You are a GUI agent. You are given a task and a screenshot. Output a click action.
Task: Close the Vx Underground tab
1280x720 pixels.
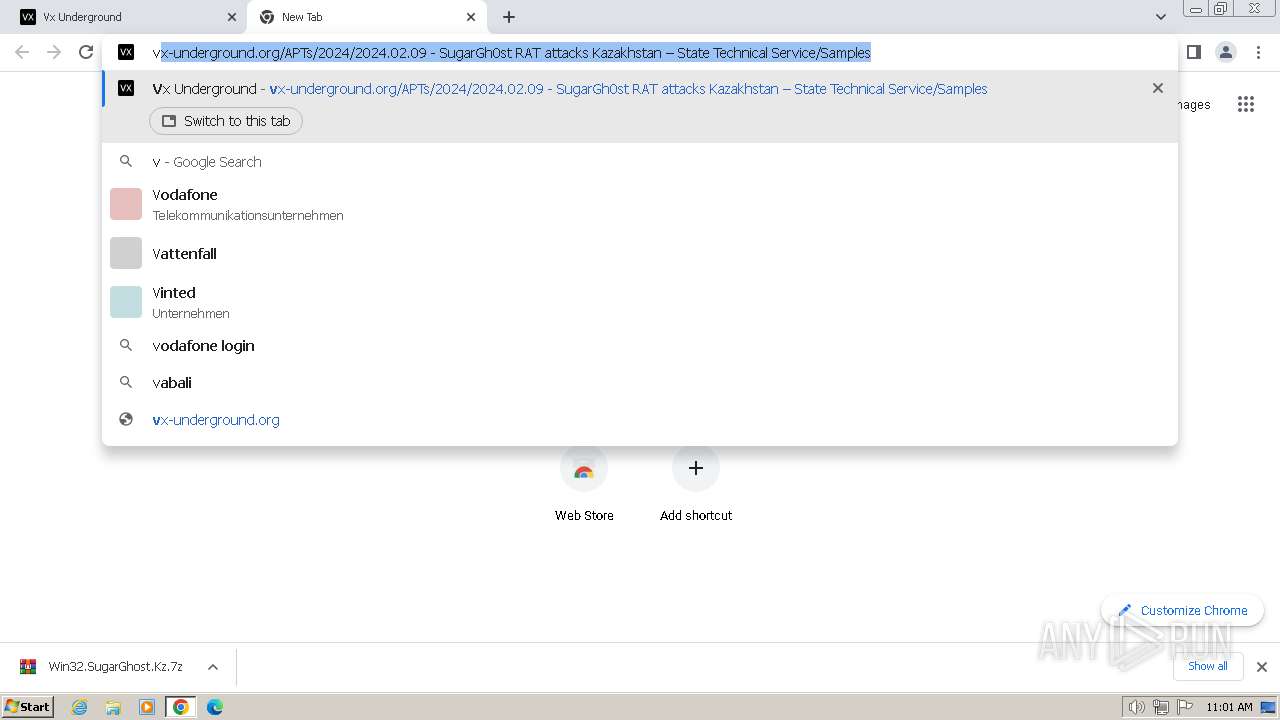pos(231,17)
